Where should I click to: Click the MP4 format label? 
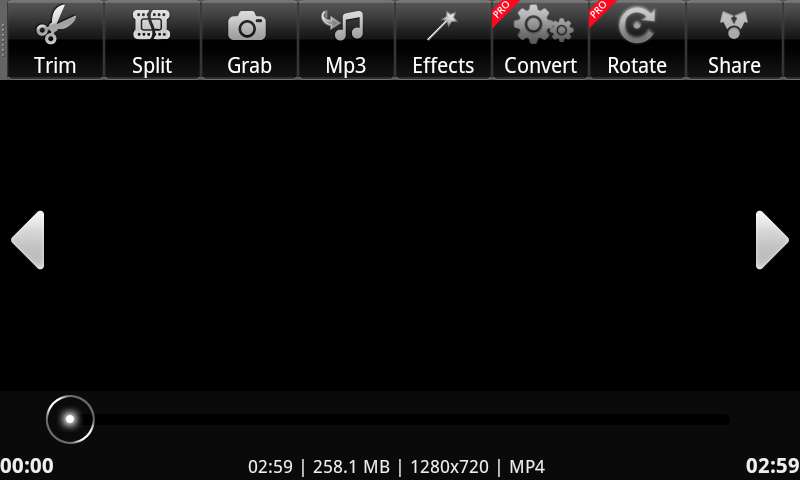point(527,467)
